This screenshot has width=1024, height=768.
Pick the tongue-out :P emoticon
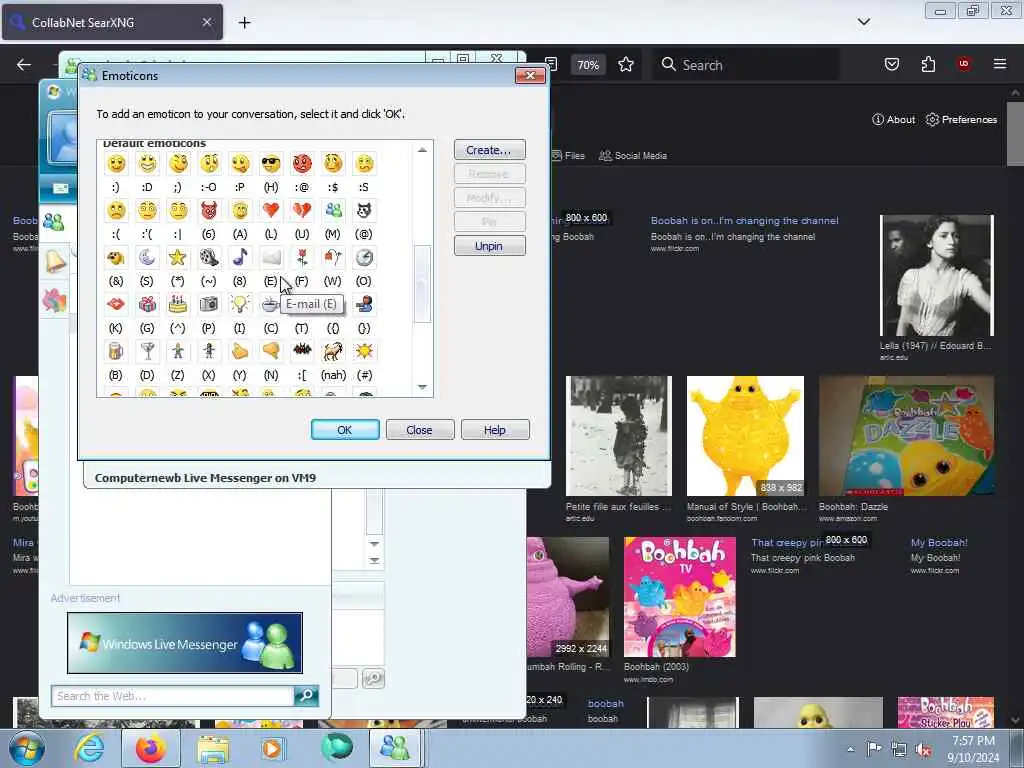coord(240,163)
